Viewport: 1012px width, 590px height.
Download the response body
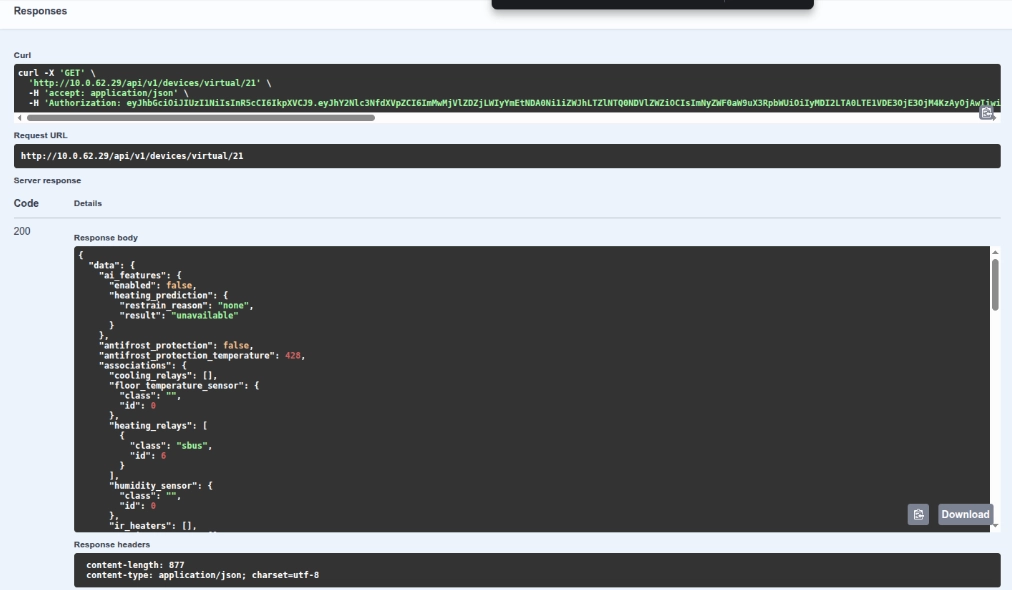[x=965, y=514]
